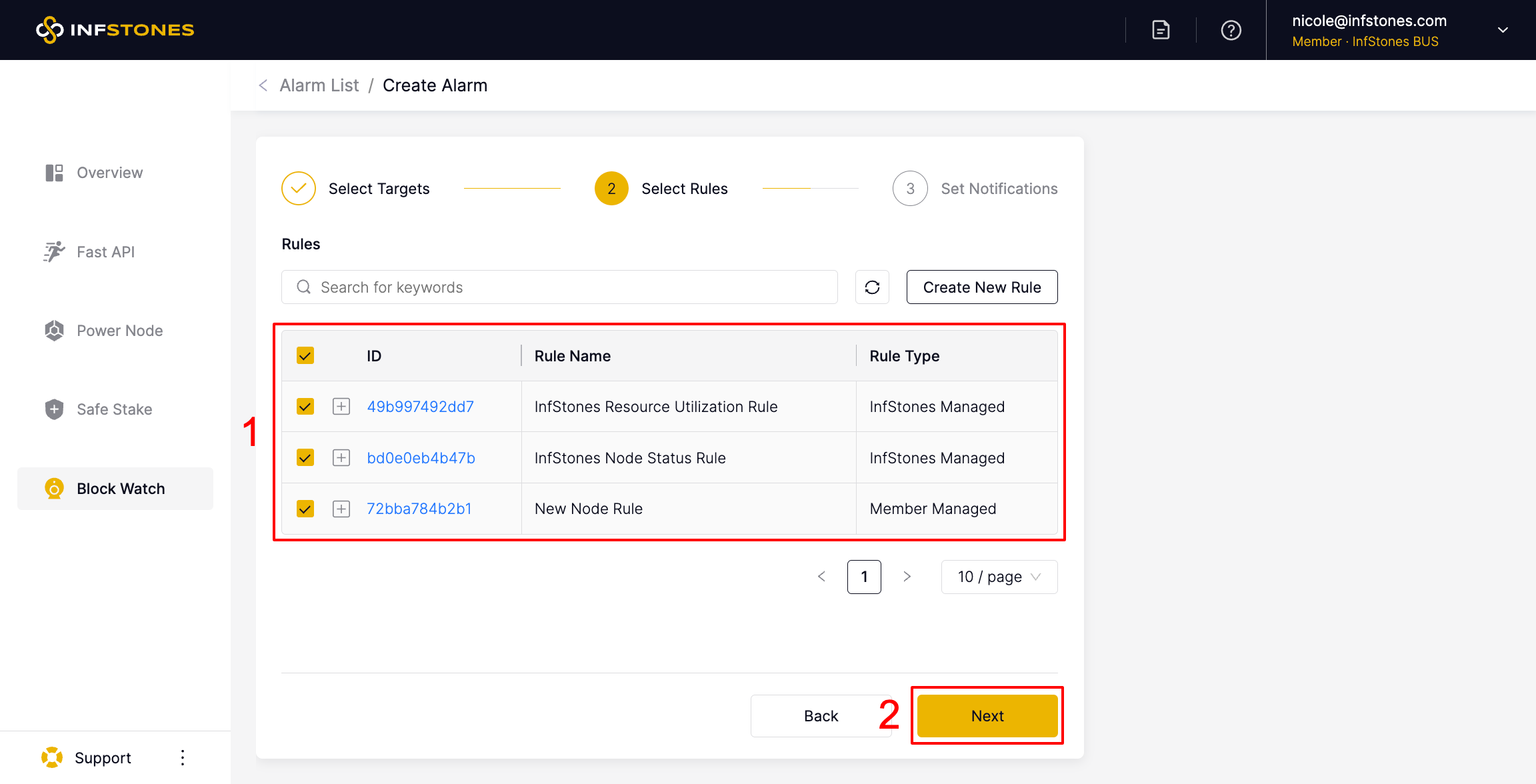Click the help question mark icon
1536x784 pixels.
(1231, 30)
